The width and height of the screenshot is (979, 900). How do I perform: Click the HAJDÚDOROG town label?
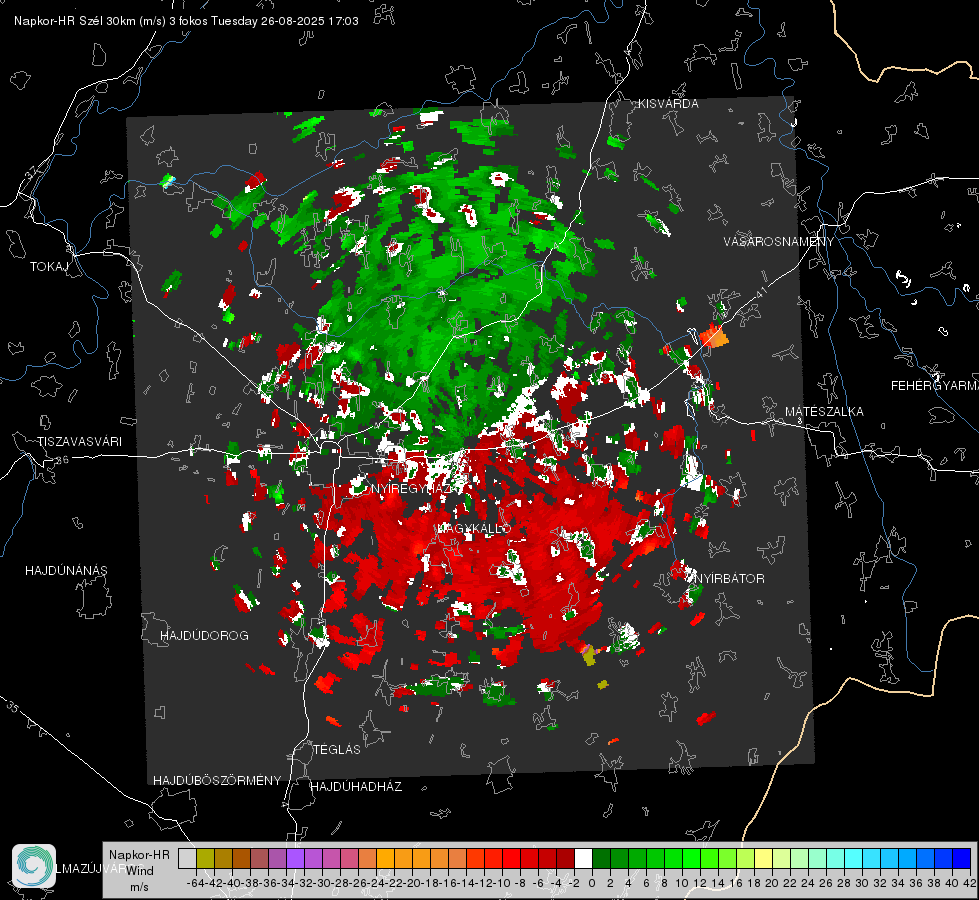point(204,635)
